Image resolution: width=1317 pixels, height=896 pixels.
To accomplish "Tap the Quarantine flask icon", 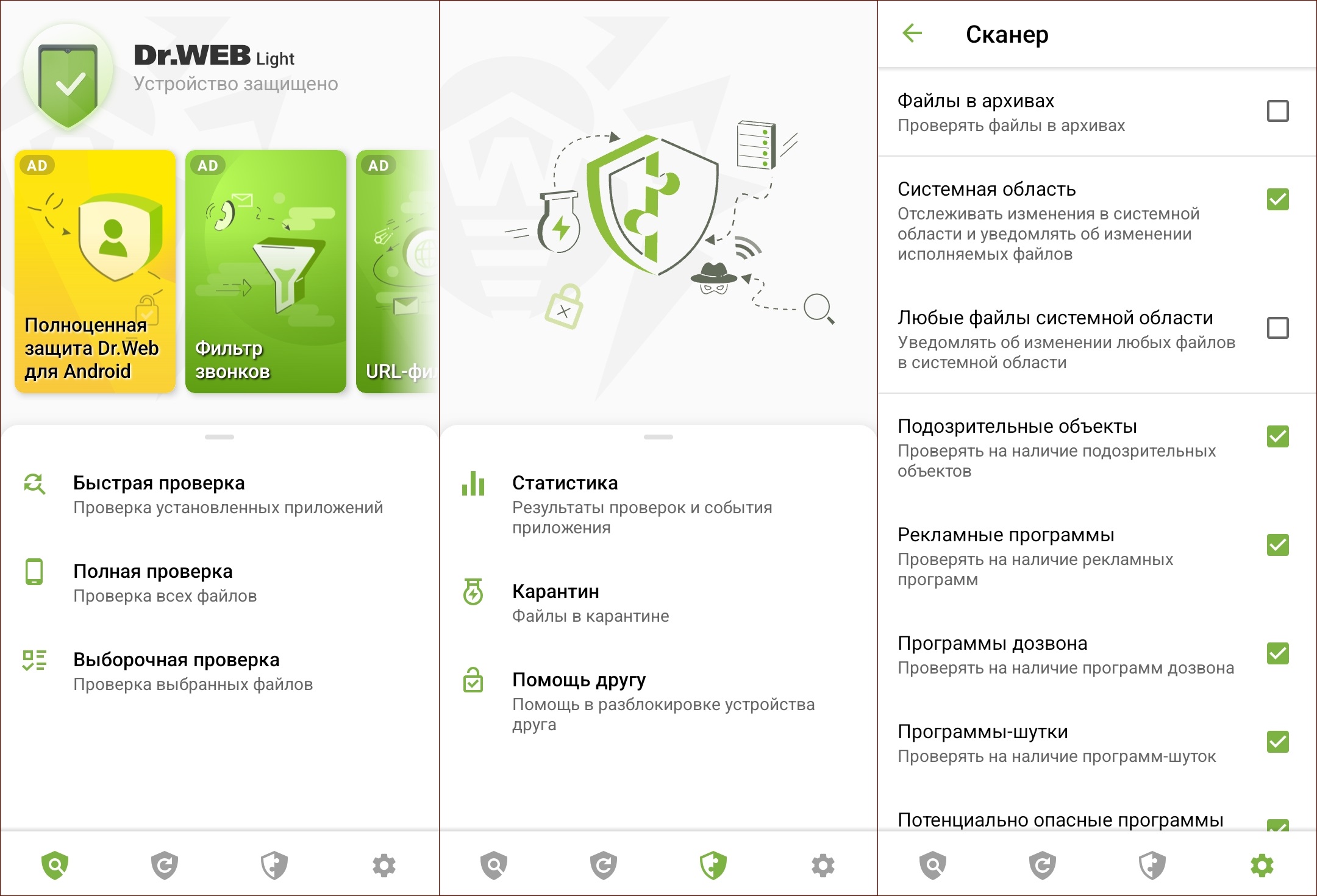I will [473, 591].
